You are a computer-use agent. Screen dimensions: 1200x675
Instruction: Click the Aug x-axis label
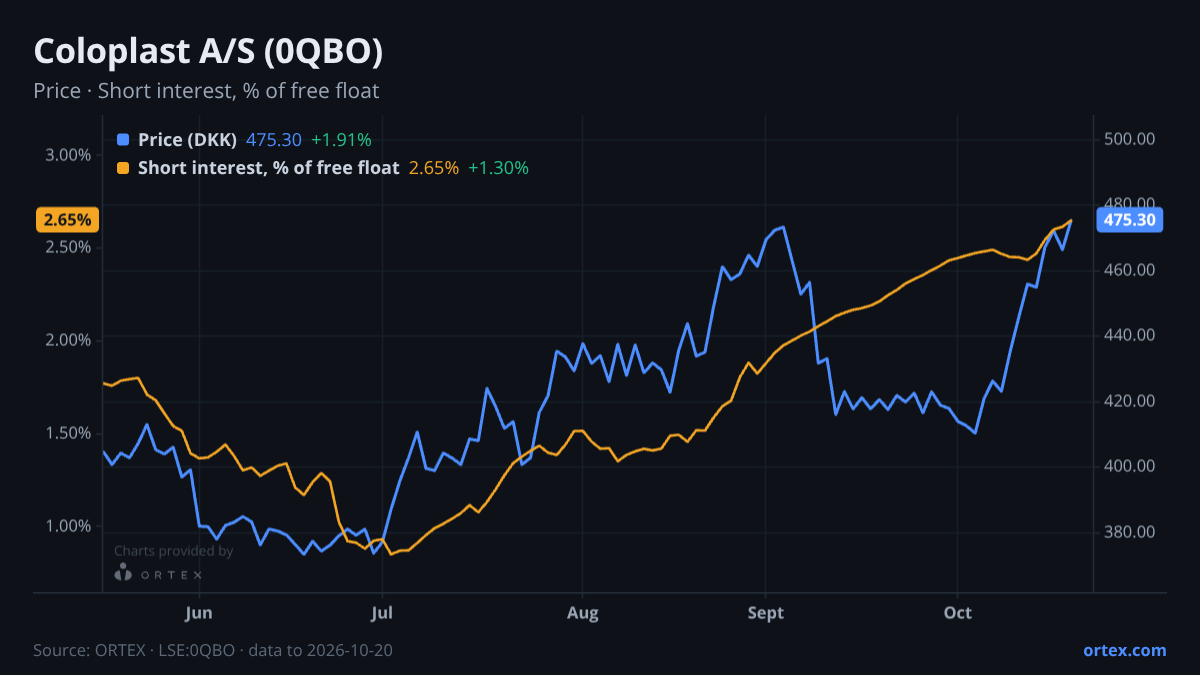[x=582, y=612]
